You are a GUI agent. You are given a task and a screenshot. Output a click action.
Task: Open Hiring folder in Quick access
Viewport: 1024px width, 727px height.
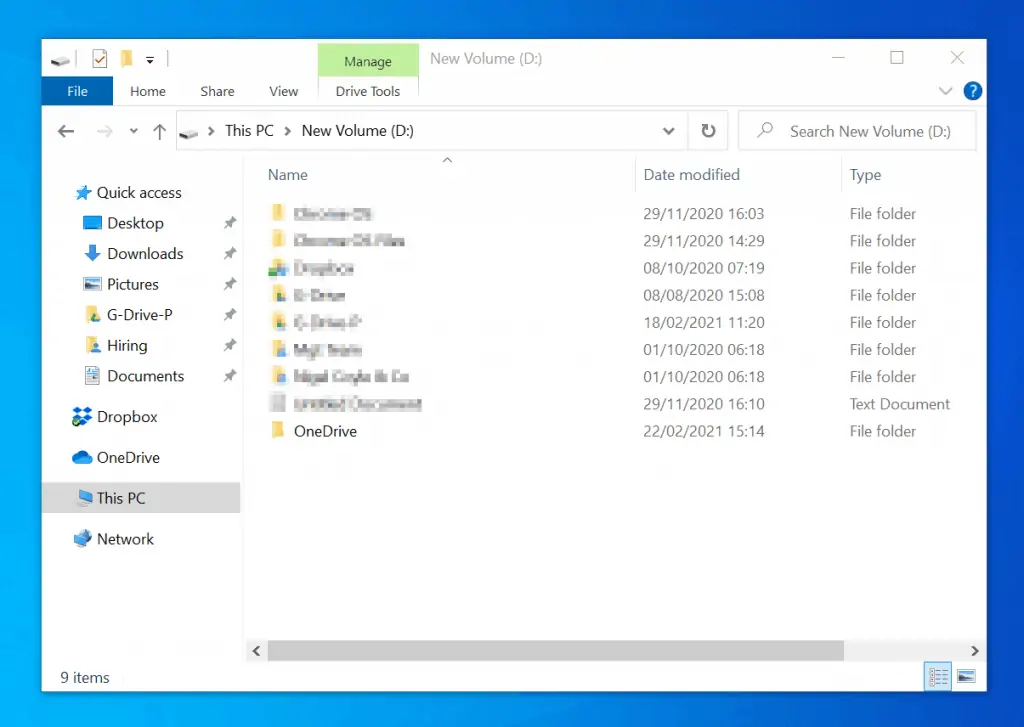[x=127, y=346]
